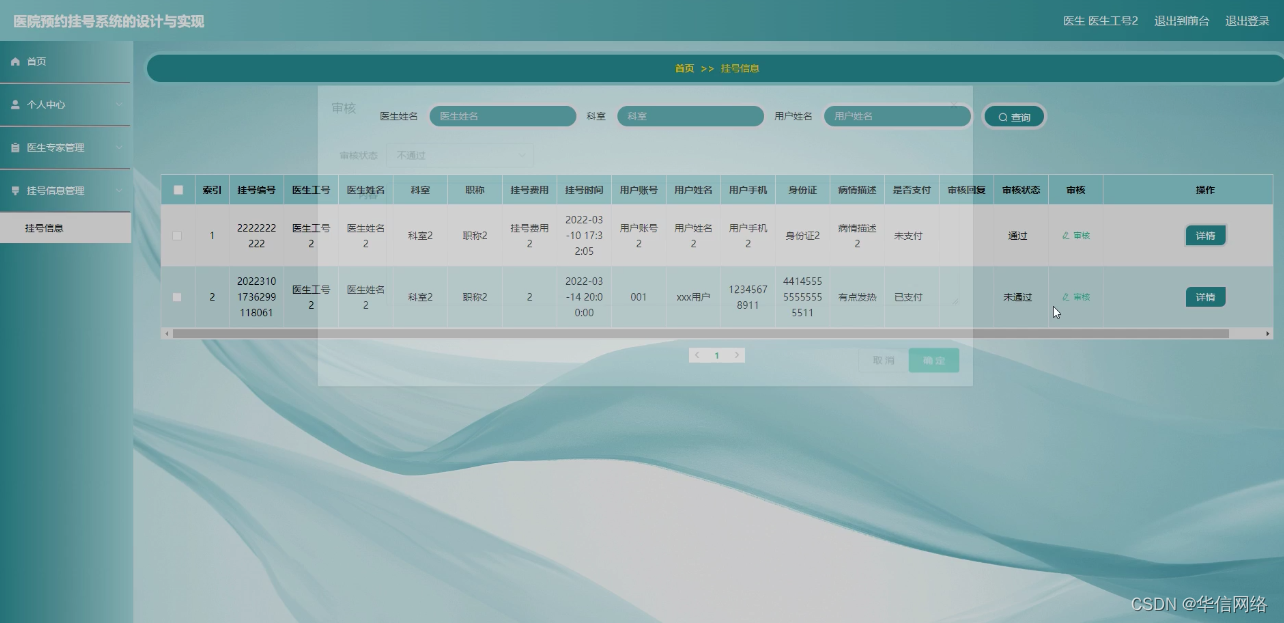Check the checkbox of the first table row

[177, 235]
